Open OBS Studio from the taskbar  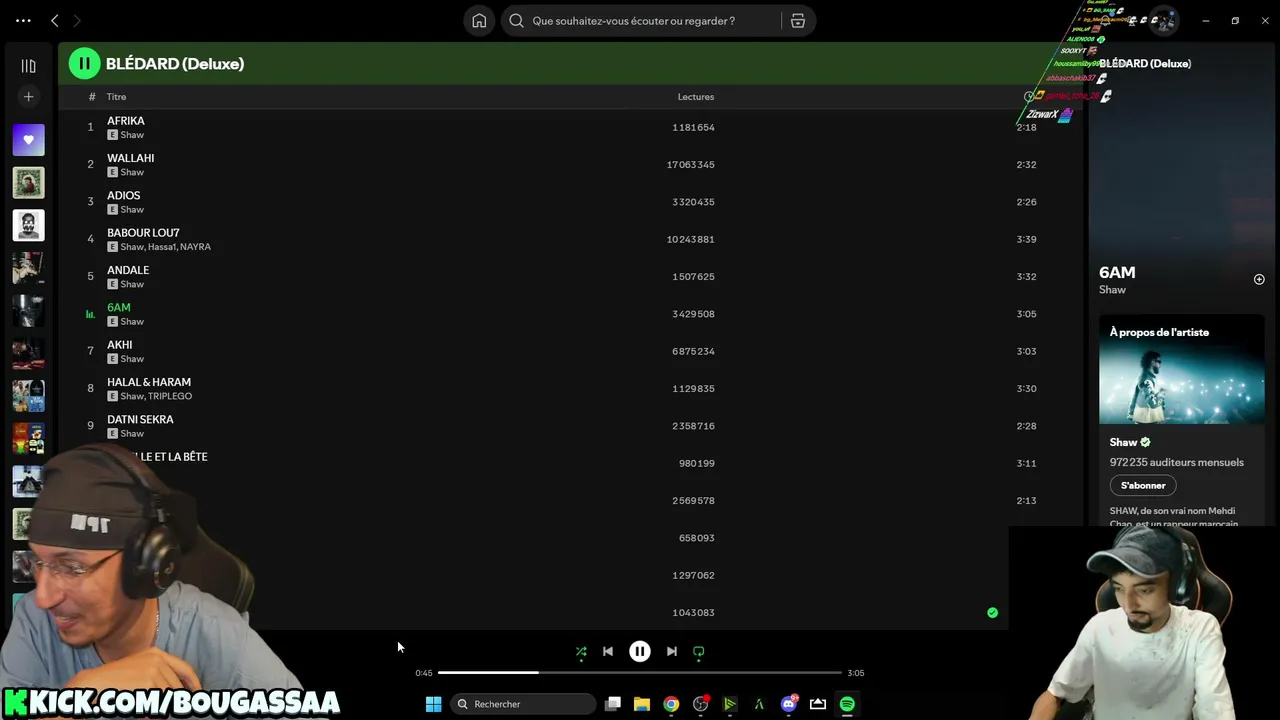click(701, 704)
